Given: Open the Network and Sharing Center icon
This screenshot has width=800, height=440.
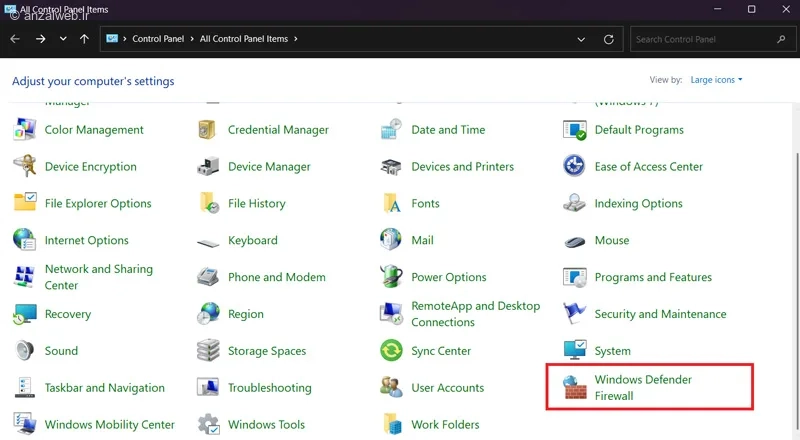Looking at the screenshot, I should 24,277.
